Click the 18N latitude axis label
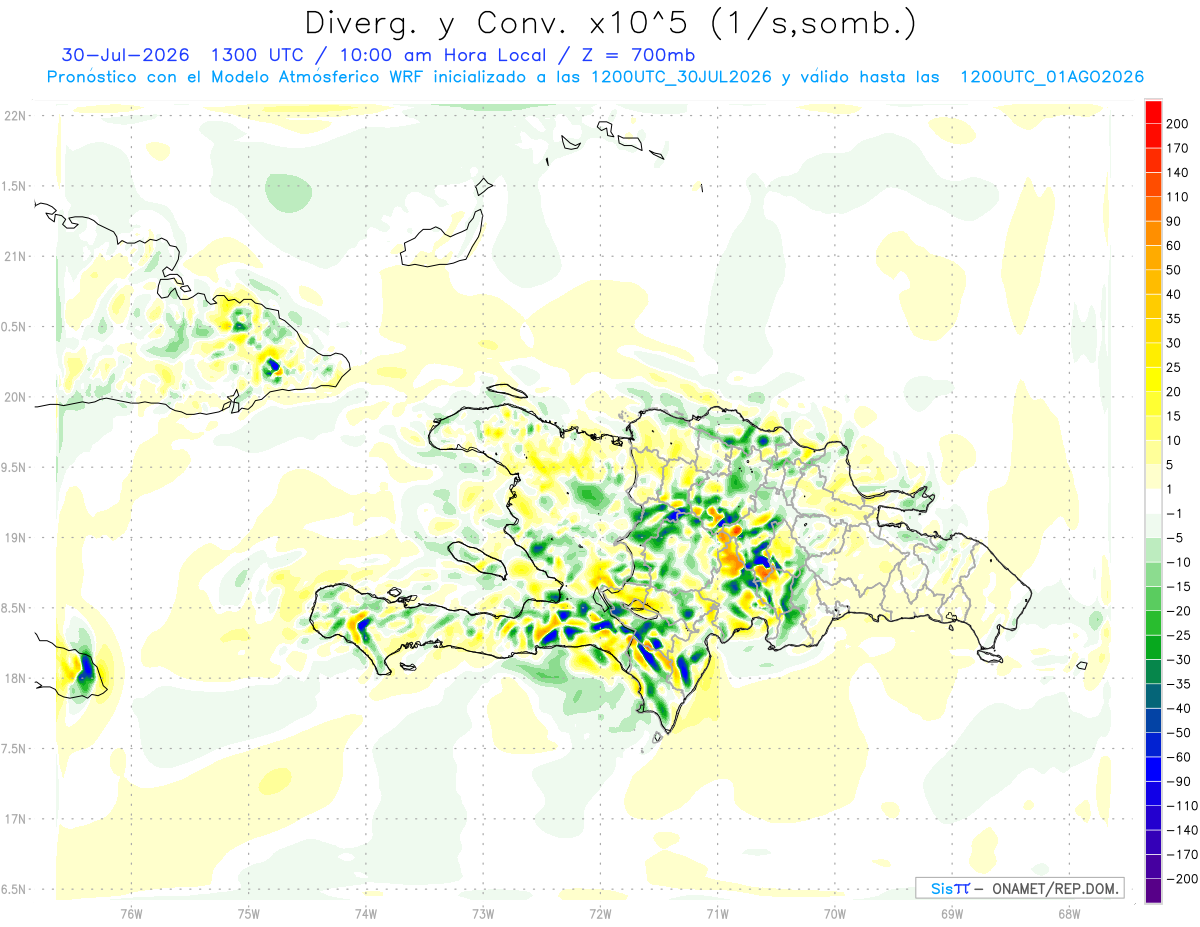This screenshot has width=1200, height=927. (x=14, y=678)
